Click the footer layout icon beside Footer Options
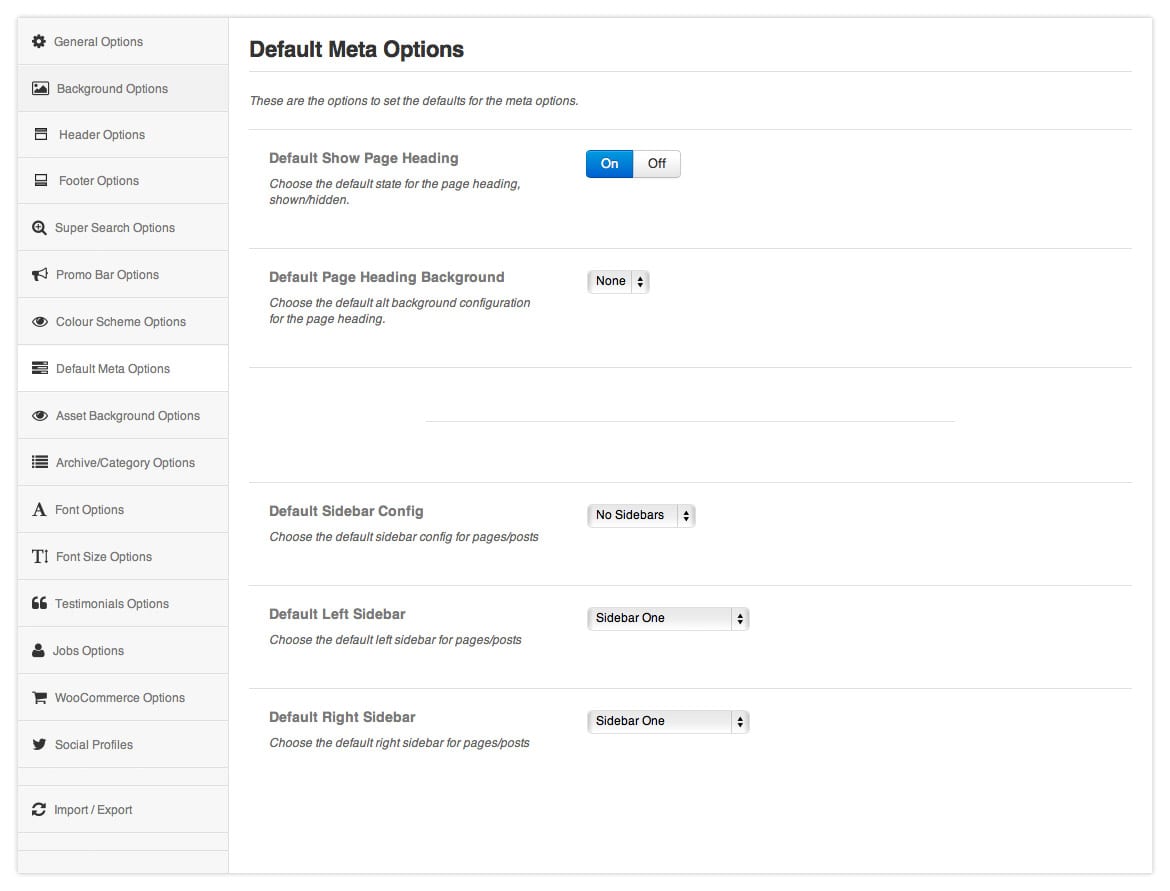Image resolution: width=1170 pixels, height=891 pixels. pos(41,181)
